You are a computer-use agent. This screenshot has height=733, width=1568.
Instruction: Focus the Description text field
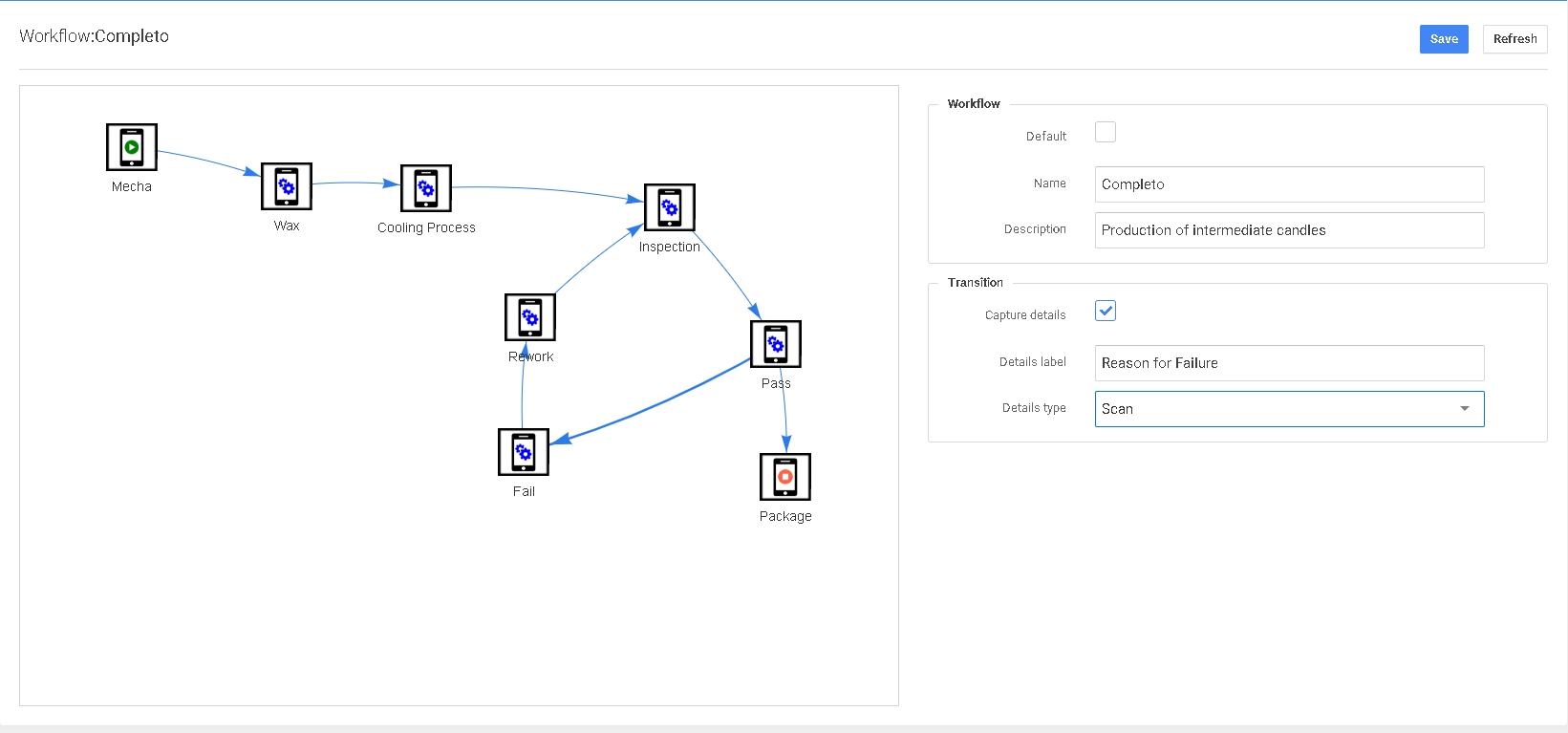(1289, 230)
